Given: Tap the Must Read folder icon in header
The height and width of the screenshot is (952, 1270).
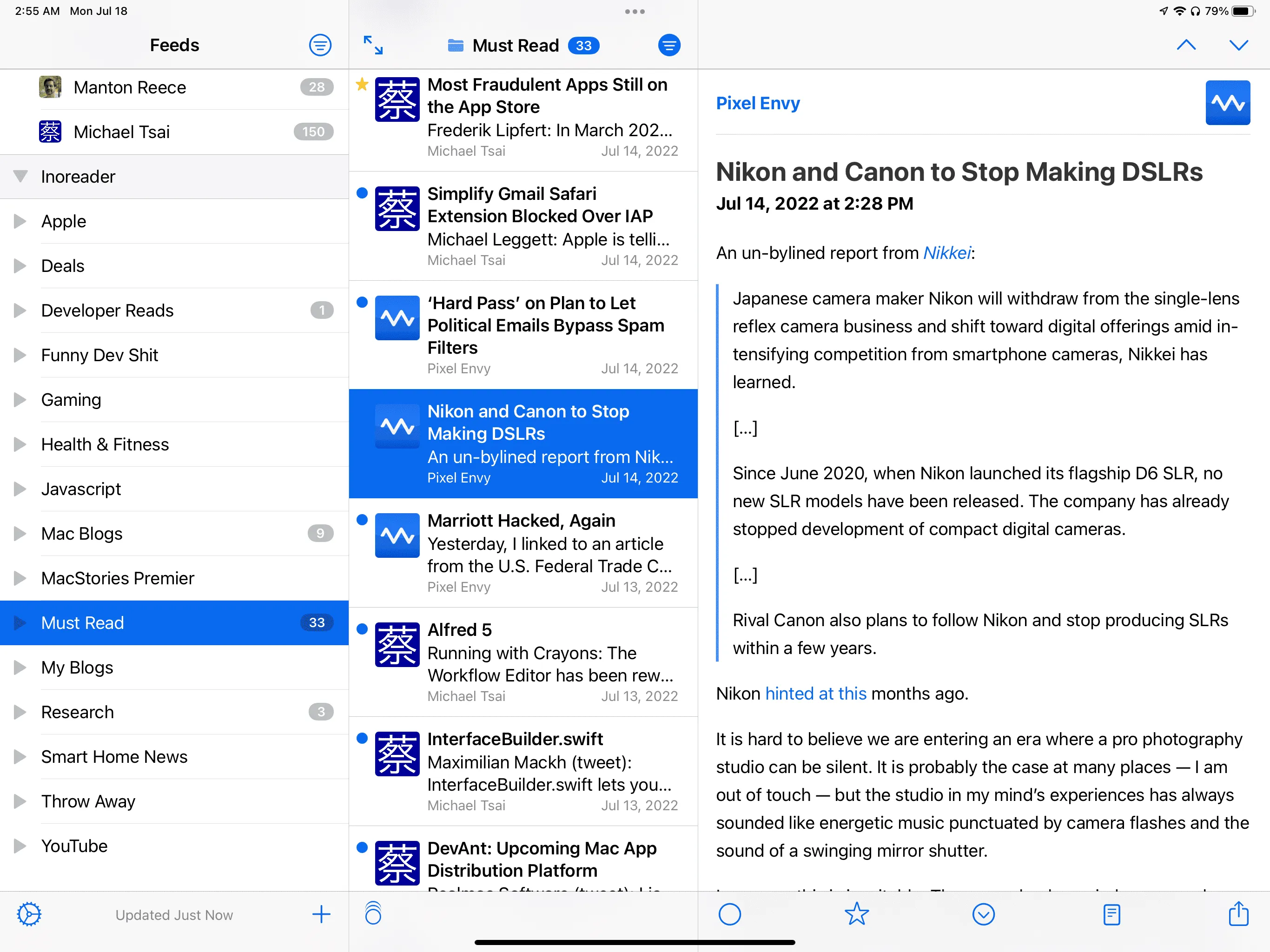Looking at the screenshot, I should (455, 45).
